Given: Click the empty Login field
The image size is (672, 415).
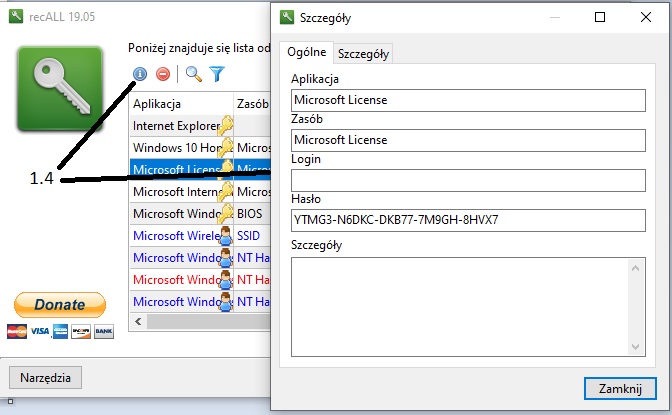Looking at the screenshot, I should point(468,180).
